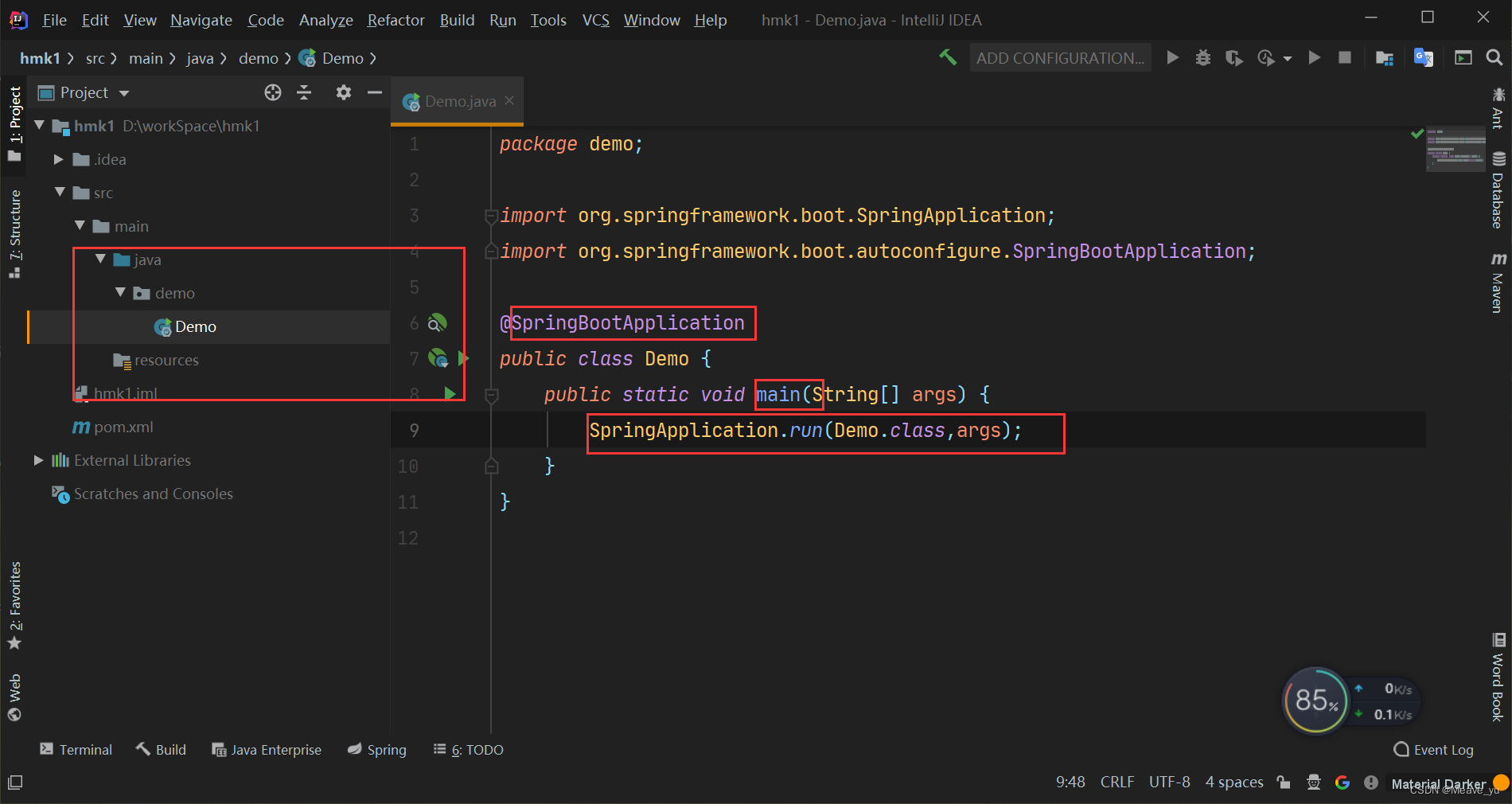The width and height of the screenshot is (1512, 804).
Task: Click the Google icon in status bar
Action: click(1342, 783)
